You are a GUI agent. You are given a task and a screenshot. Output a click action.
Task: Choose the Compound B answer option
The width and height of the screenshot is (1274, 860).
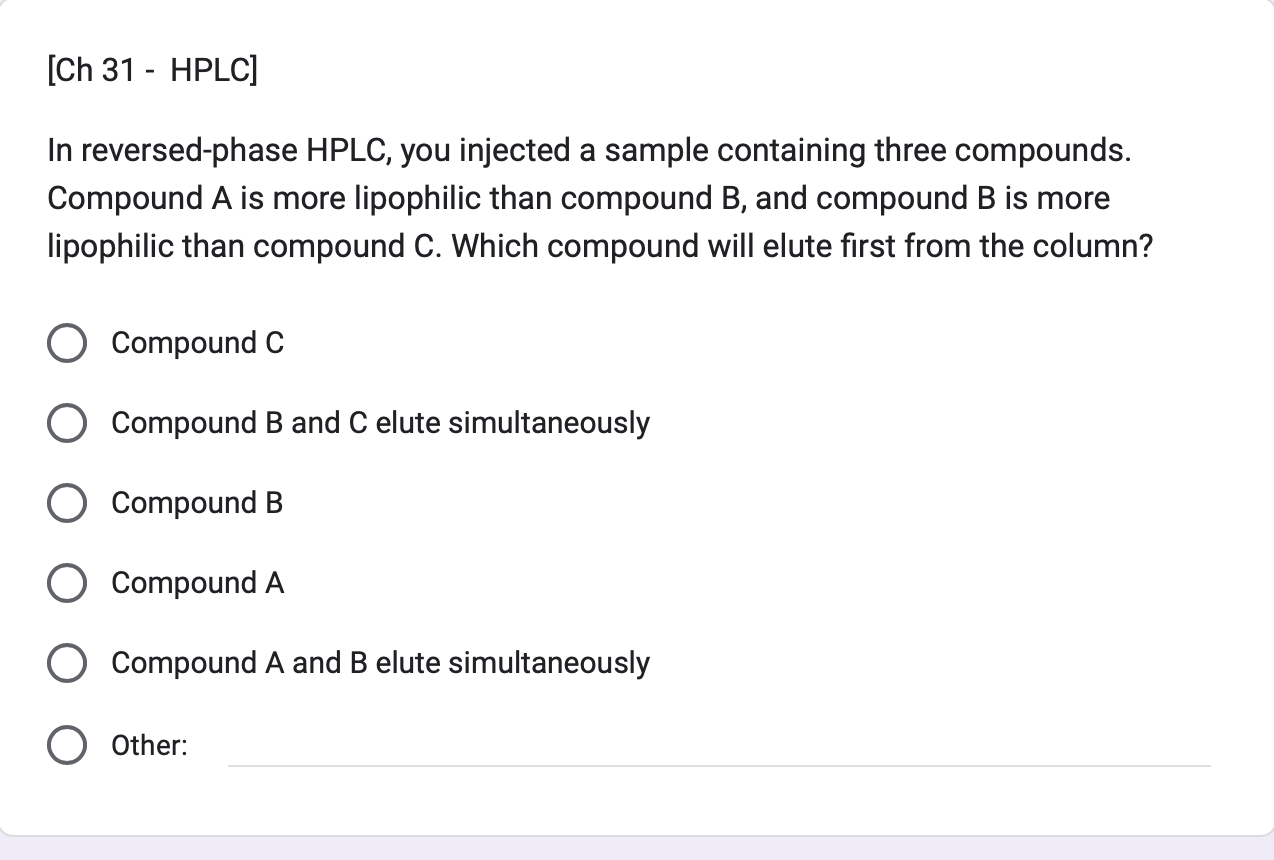coord(66,503)
